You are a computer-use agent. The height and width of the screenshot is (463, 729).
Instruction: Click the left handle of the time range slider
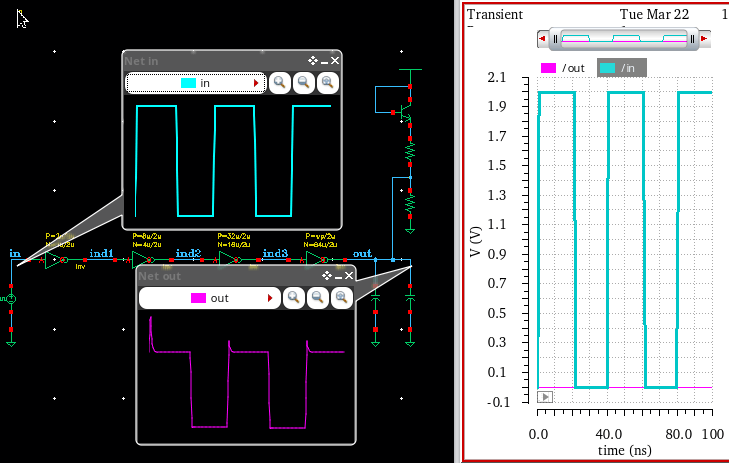tap(555, 39)
